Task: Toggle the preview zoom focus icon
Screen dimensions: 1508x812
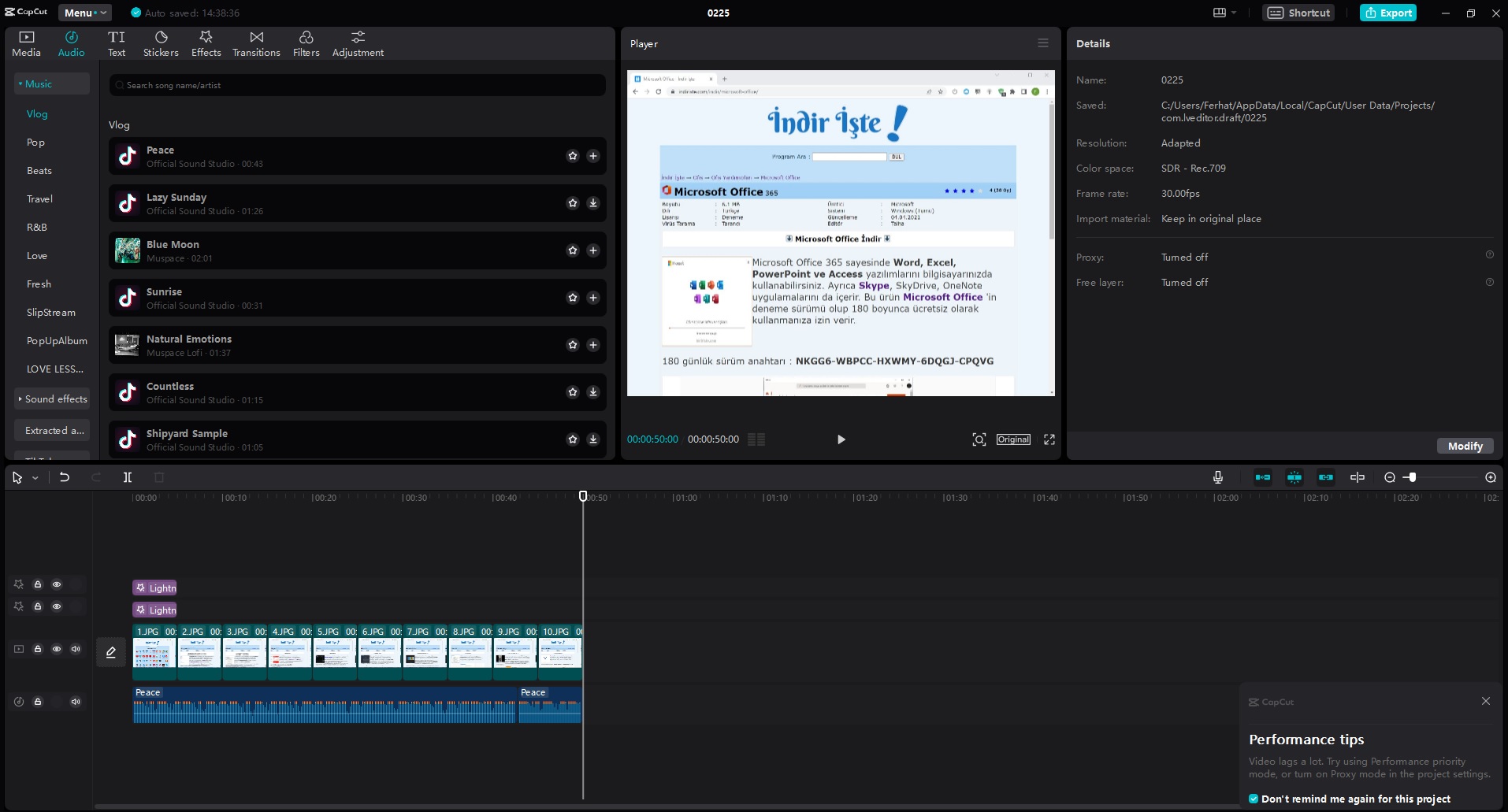Action: coord(979,439)
